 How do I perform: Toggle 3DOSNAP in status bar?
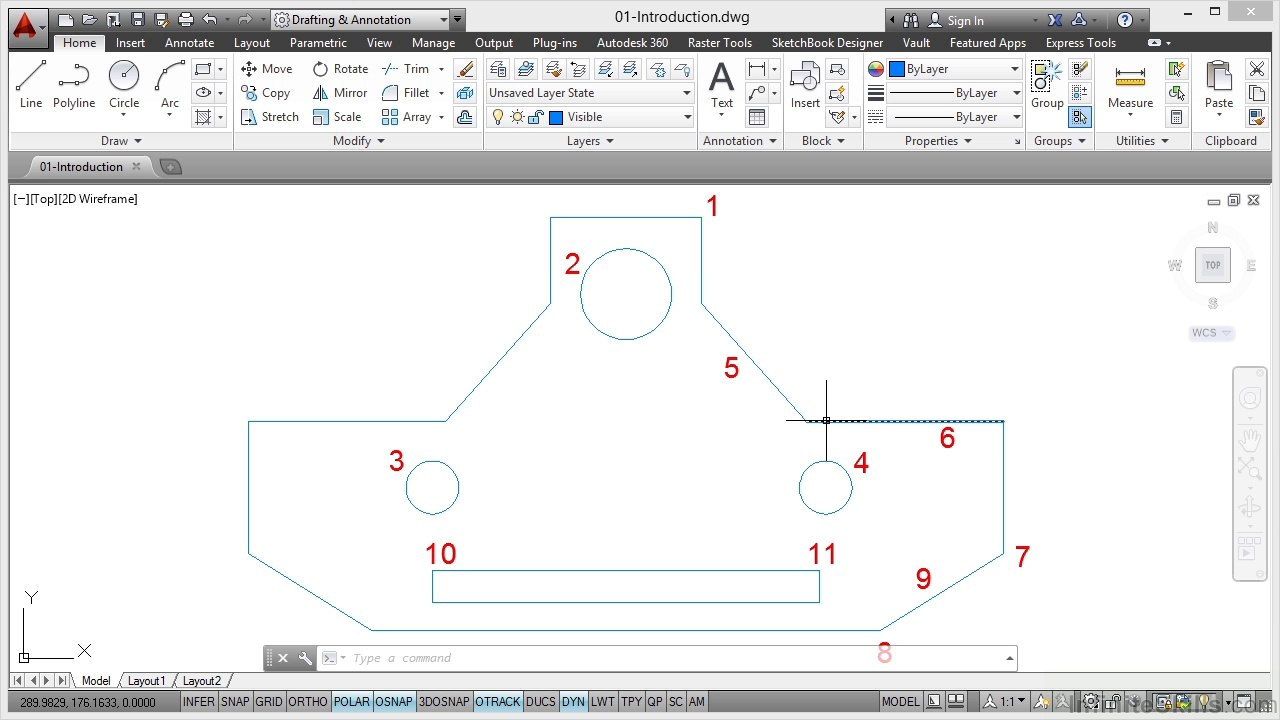click(x=444, y=702)
